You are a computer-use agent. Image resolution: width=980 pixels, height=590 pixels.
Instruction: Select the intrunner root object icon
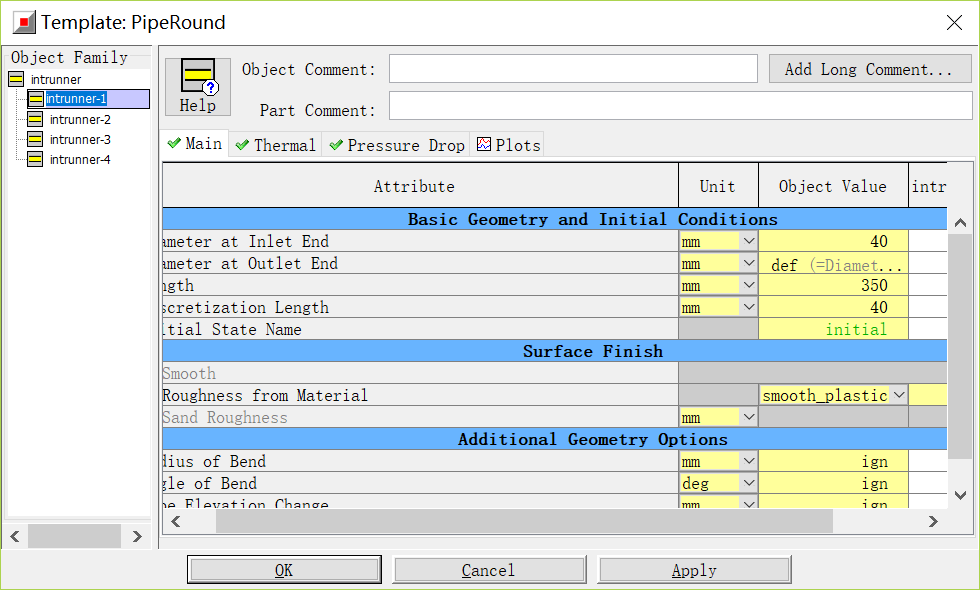(16, 79)
